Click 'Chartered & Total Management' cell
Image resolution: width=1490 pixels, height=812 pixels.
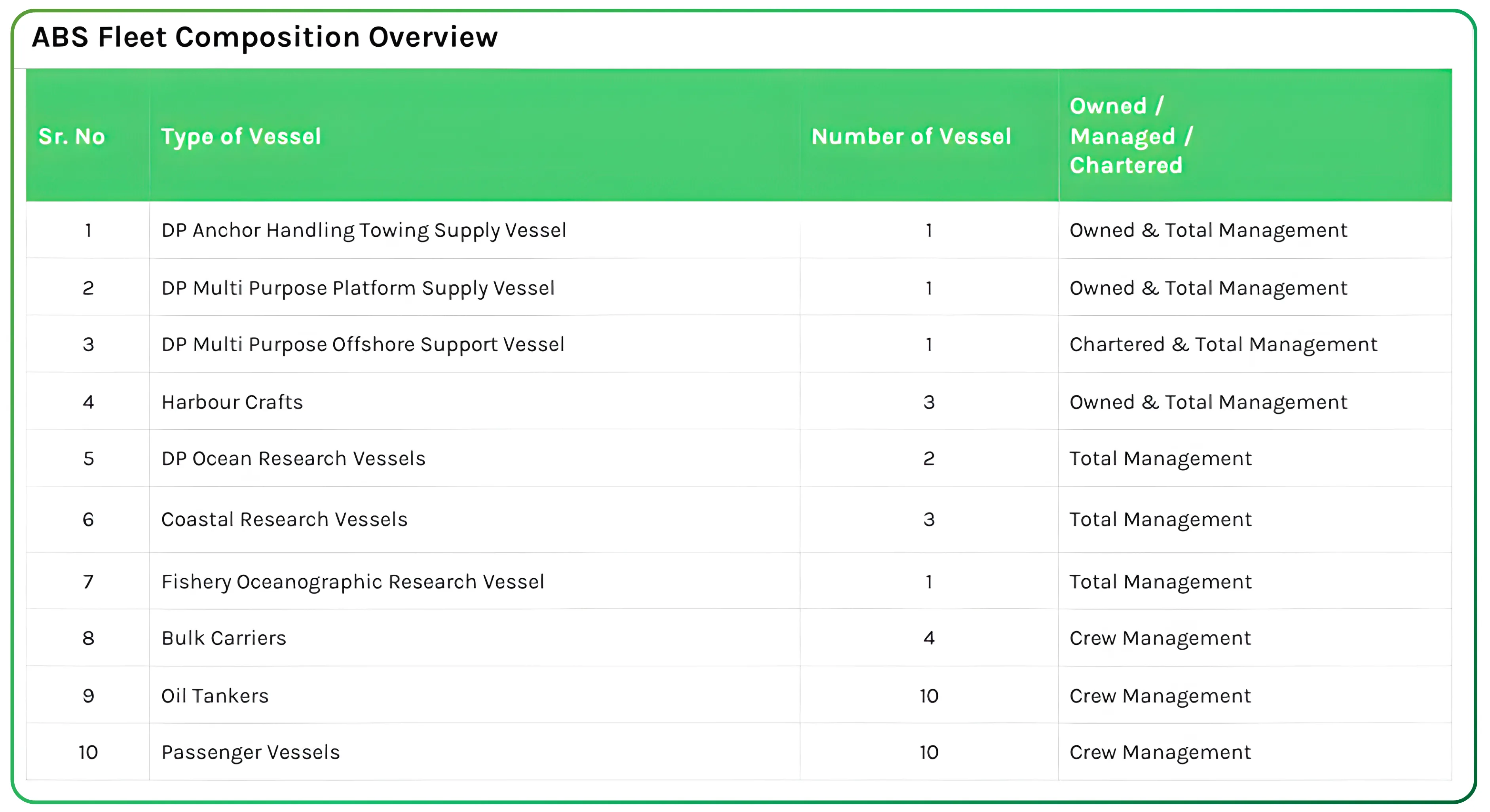1223,344
